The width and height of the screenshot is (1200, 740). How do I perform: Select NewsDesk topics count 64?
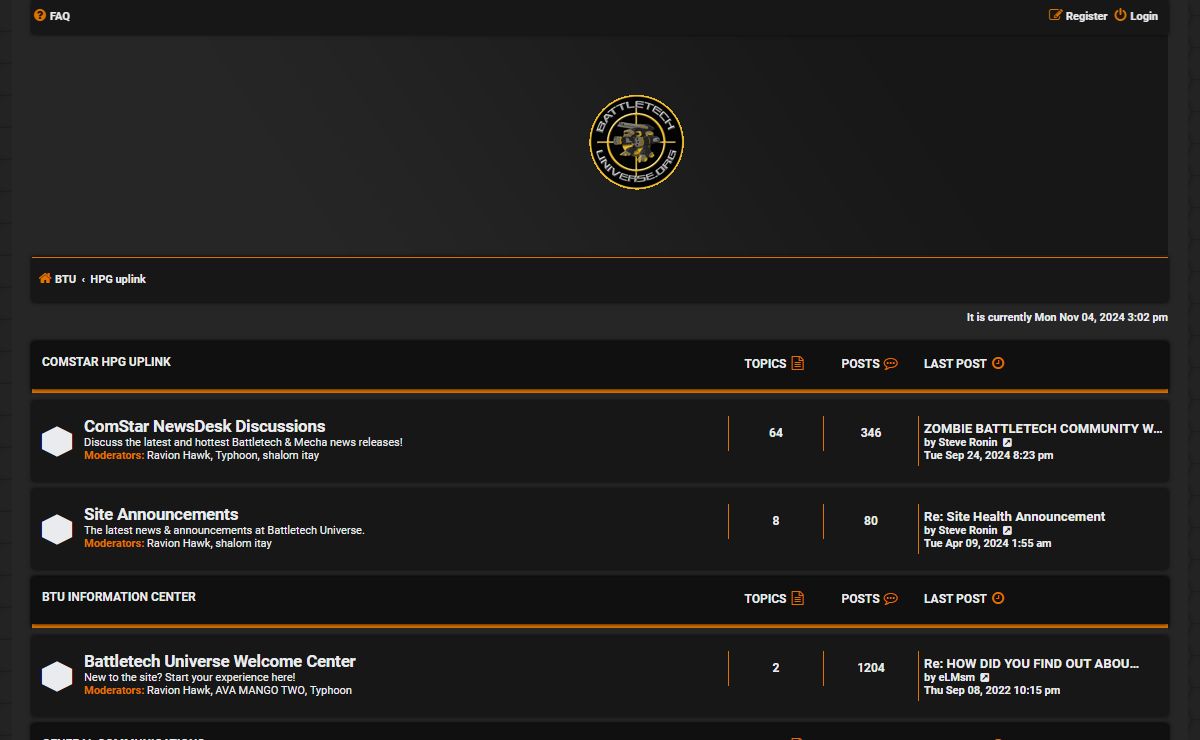(776, 433)
